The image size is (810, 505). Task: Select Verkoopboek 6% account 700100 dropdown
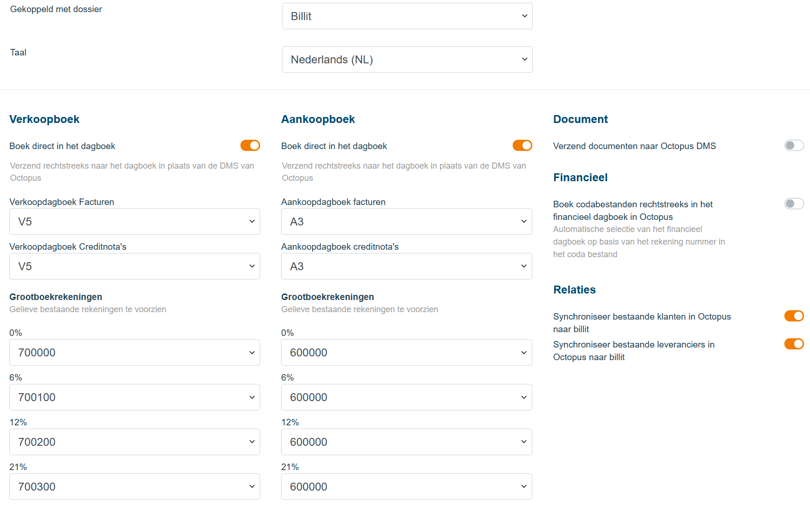click(134, 398)
